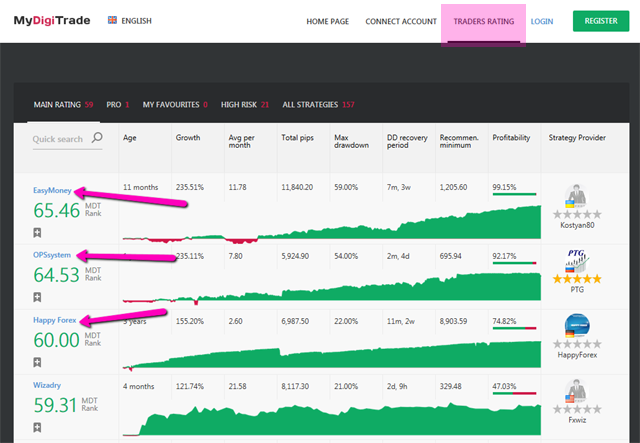
Task: Click OPSsystem recovery period 2m, 4d
Action: pyautogui.click(x=398, y=256)
